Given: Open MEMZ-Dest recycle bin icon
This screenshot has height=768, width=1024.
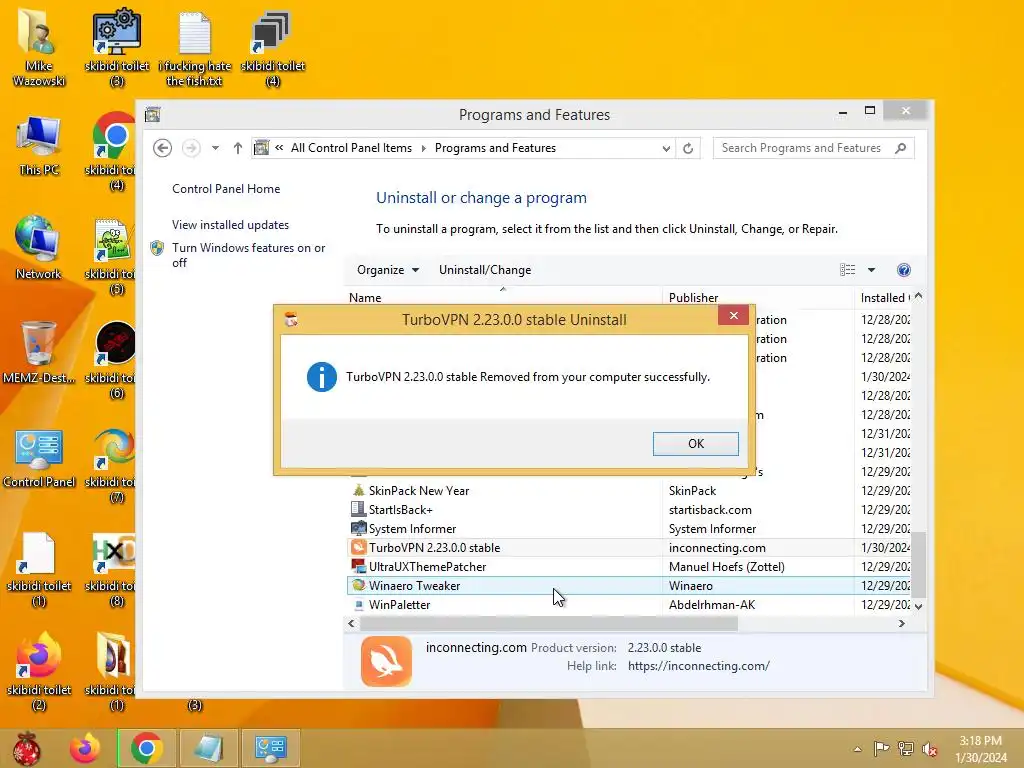Looking at the screenshot, I should click(x=39, y=352).
